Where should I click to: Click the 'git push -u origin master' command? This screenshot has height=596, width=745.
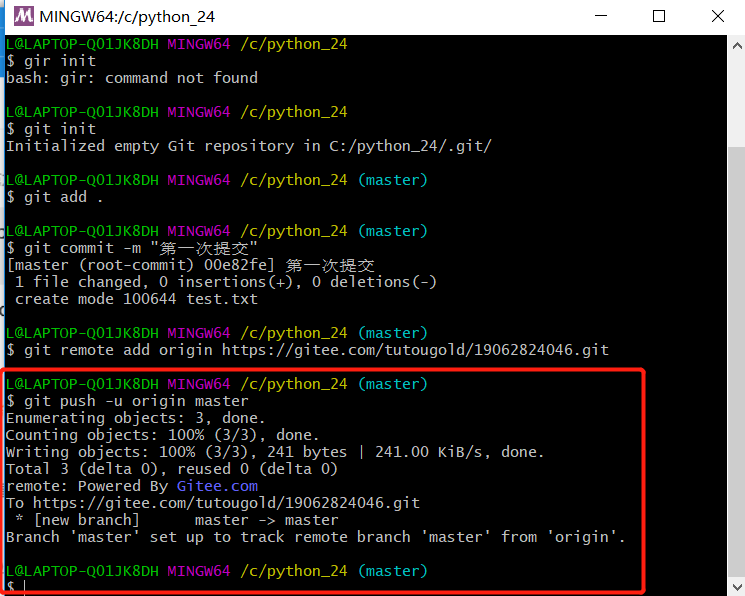click(x=127, y=401)
